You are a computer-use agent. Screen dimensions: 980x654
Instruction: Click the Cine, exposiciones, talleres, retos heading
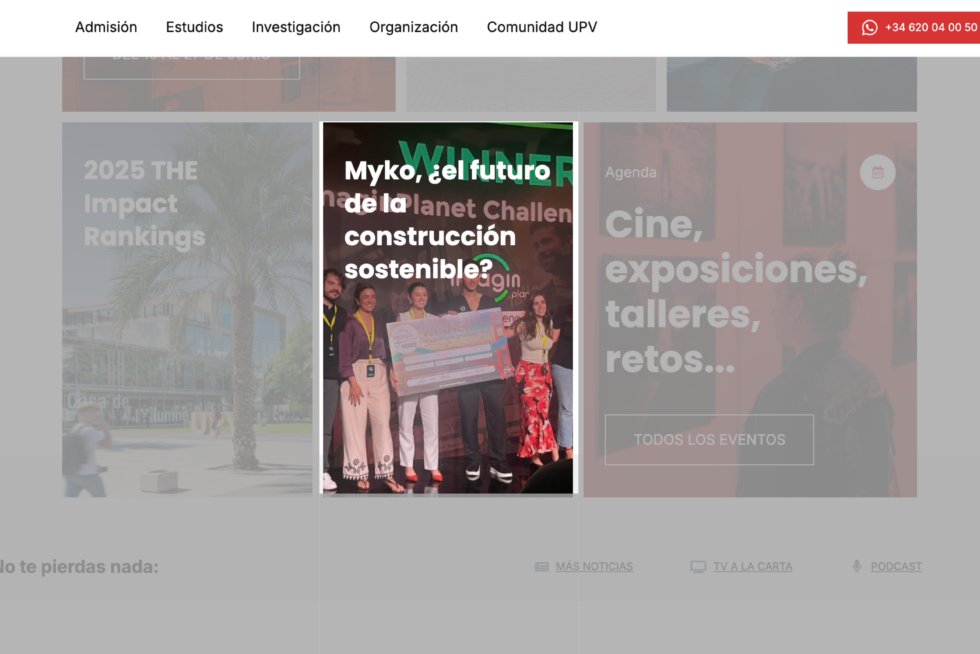point(735,291)
